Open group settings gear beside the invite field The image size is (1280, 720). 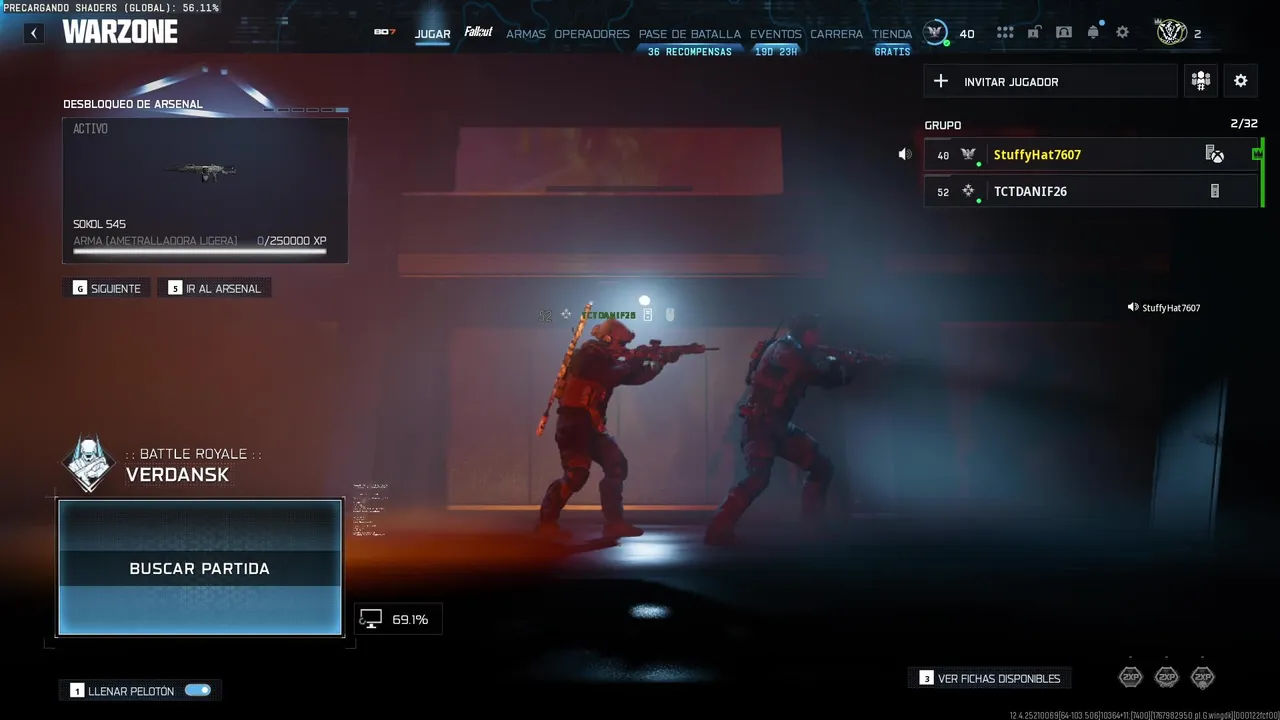(1241, 81)
